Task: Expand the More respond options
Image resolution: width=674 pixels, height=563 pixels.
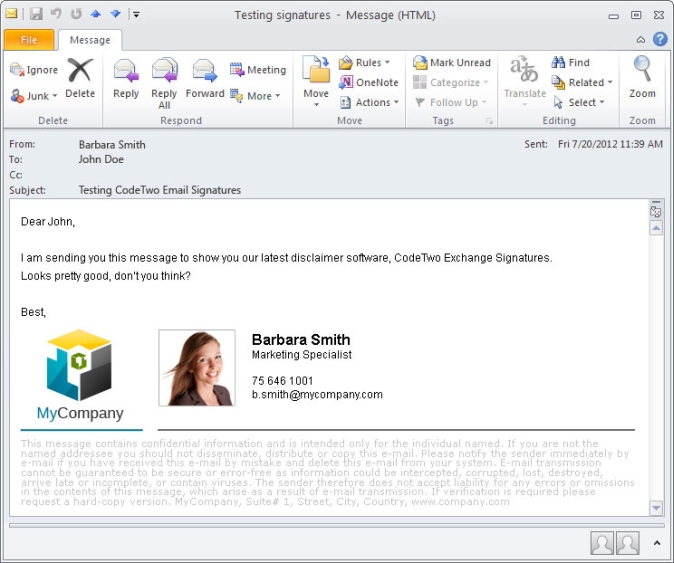Action: coord(255,96)
